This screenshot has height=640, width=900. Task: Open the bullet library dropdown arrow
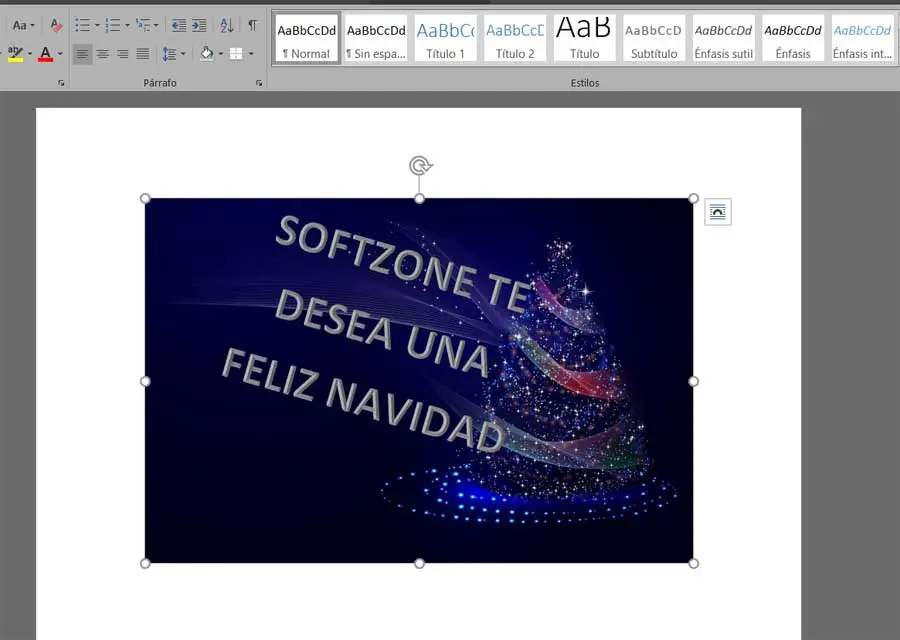point(96,25)
